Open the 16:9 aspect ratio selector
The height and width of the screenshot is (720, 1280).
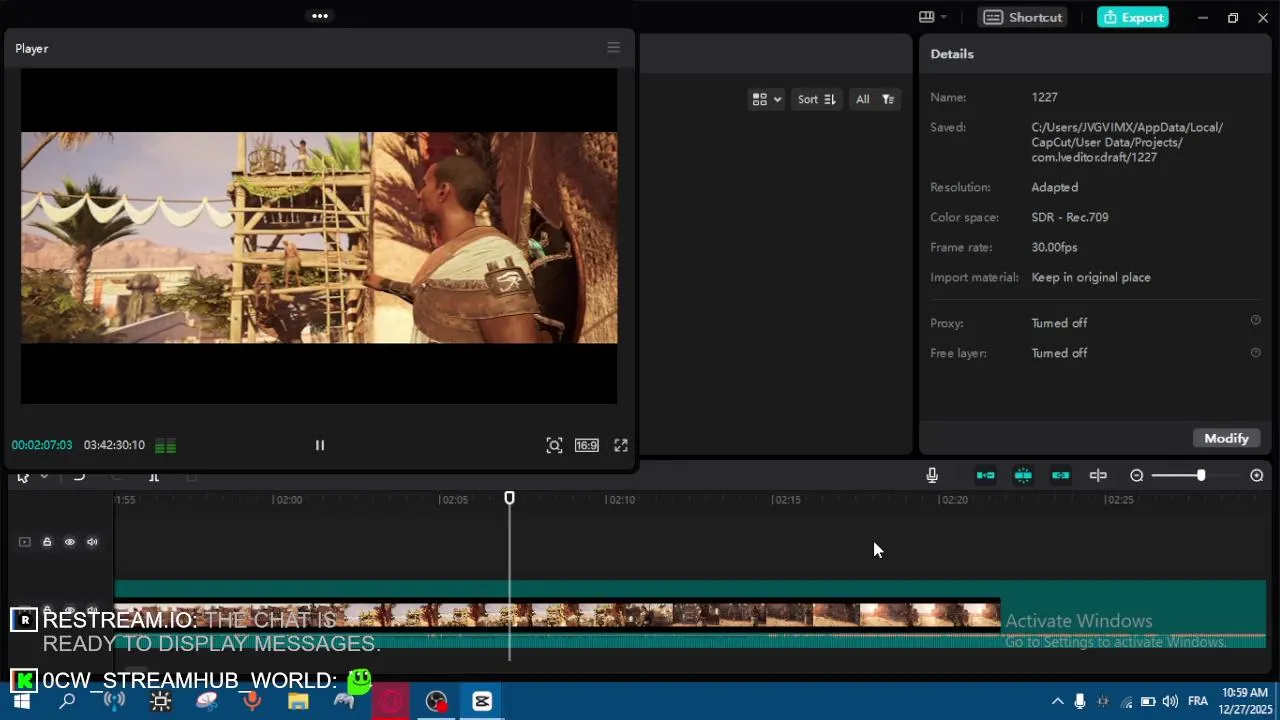(x=587, y=445)
